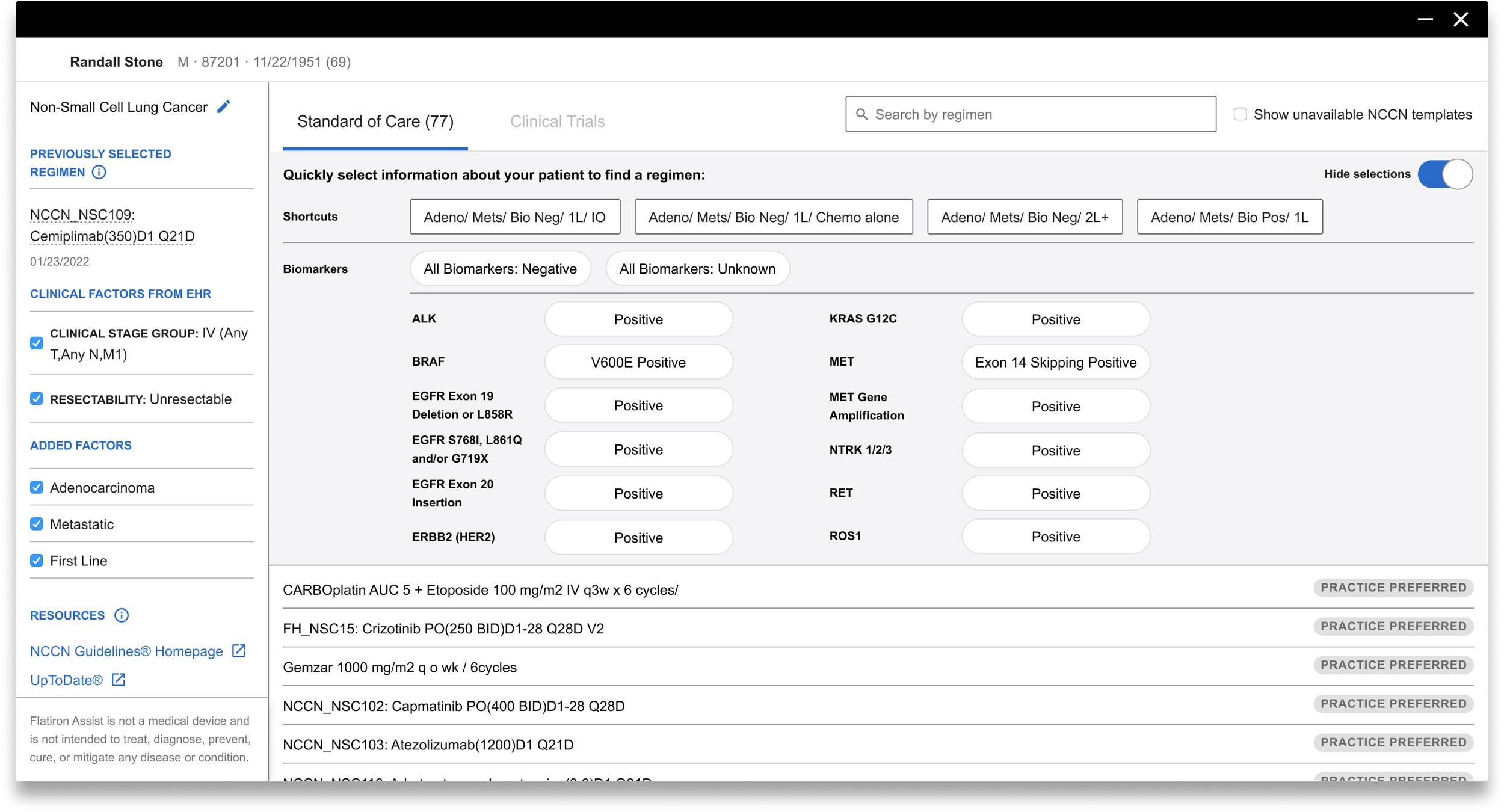Switch to Standard of Care (77) tab
1504x812 pixels.
(x=375, y=121)
